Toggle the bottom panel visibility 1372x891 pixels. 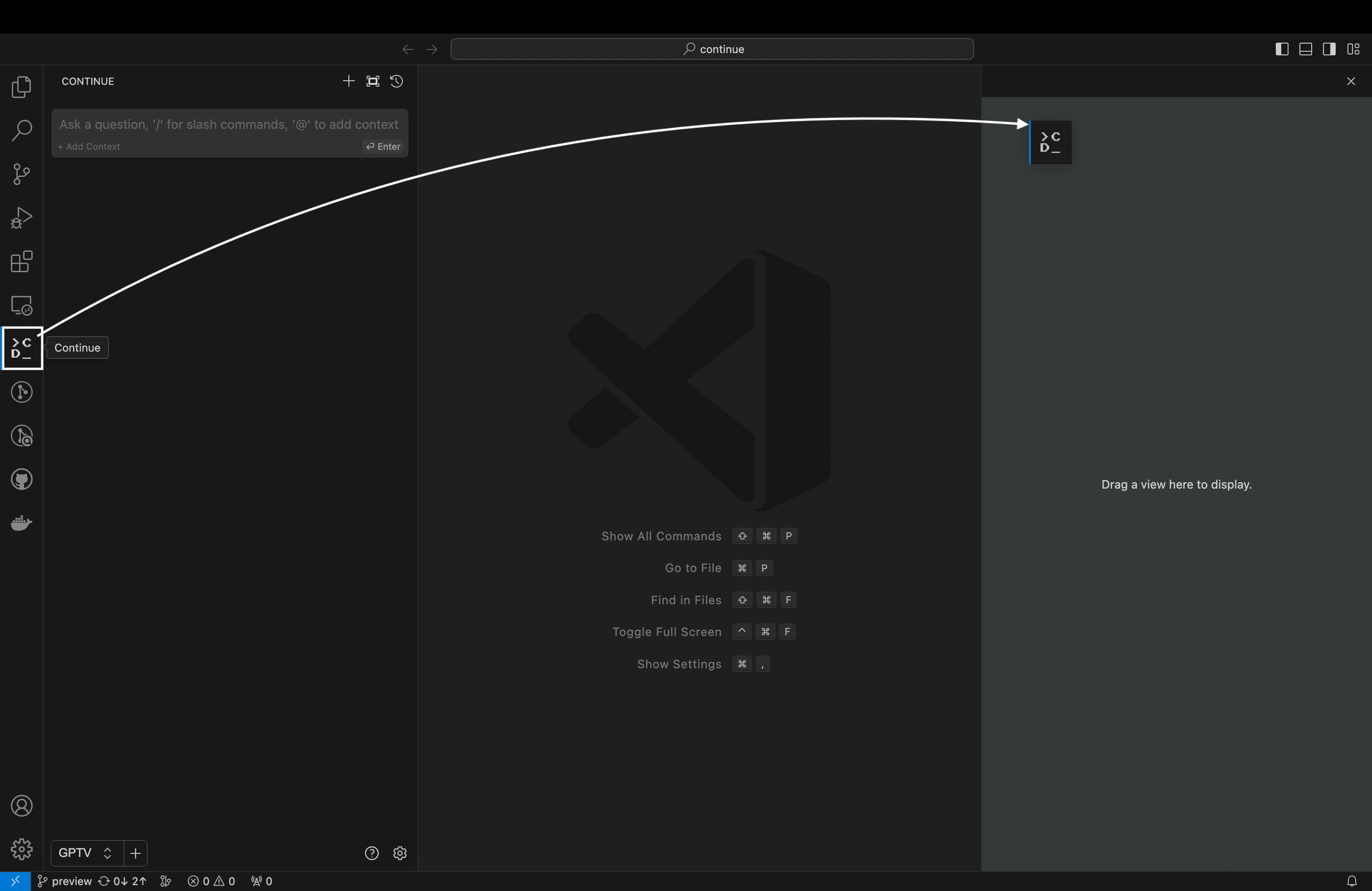tap(1306, 49)
